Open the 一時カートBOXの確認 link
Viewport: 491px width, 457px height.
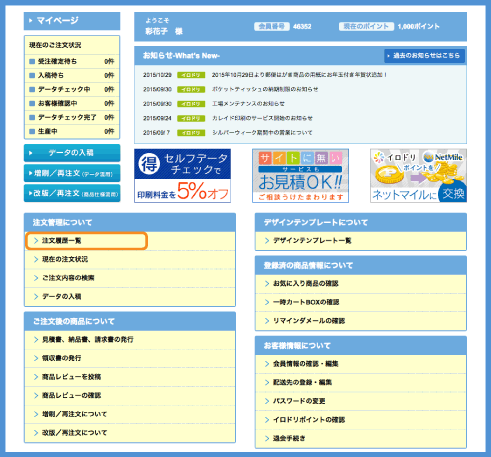(x=306, y=302)
